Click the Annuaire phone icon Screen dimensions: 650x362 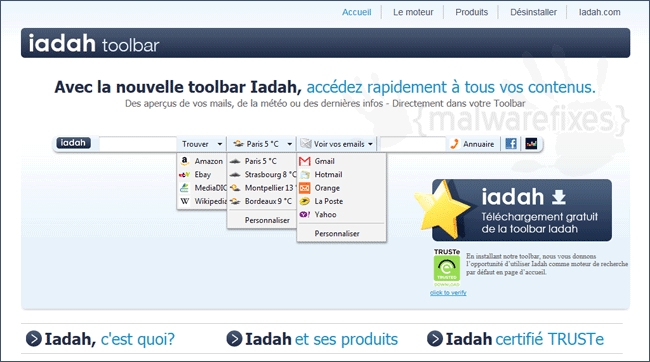click(x=455, y=144)
